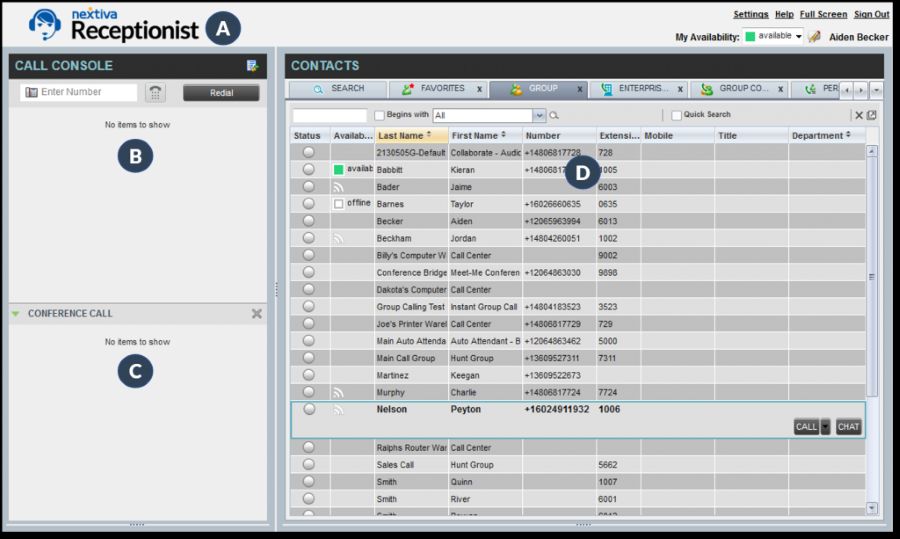Click the status circle for Nelson
900x539 pixels.
(309, 409)
